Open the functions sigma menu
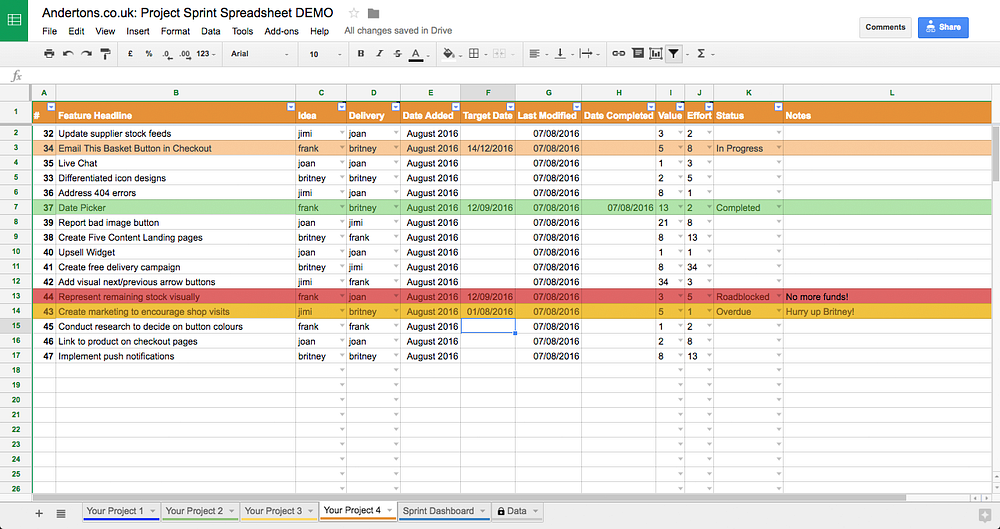Viewport: 1000px width, 529px height. pos(701,54)
